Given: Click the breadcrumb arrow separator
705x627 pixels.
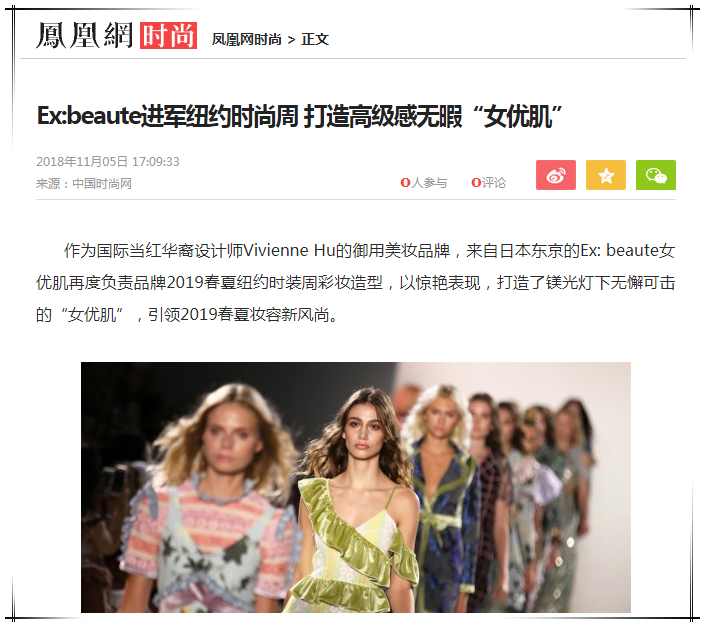Looking at the screenshot, I should pyautogui.click(x=291, y=40).
